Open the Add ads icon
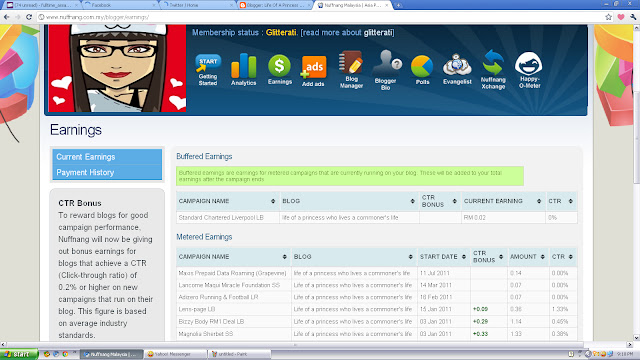The image size is (640, 360). (x=313, y=71)
